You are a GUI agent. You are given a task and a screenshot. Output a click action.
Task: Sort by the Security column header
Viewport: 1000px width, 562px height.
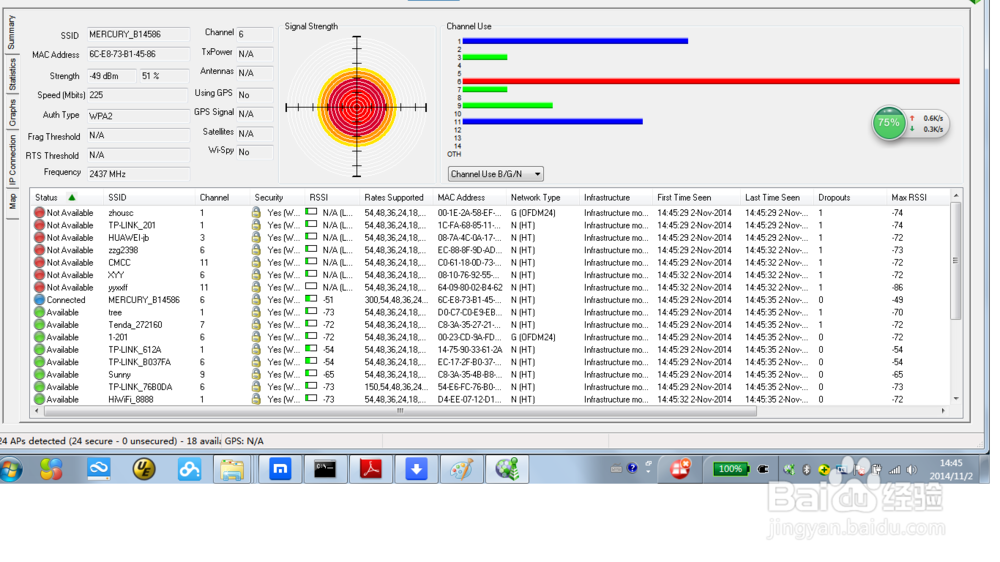coord(277,198)
